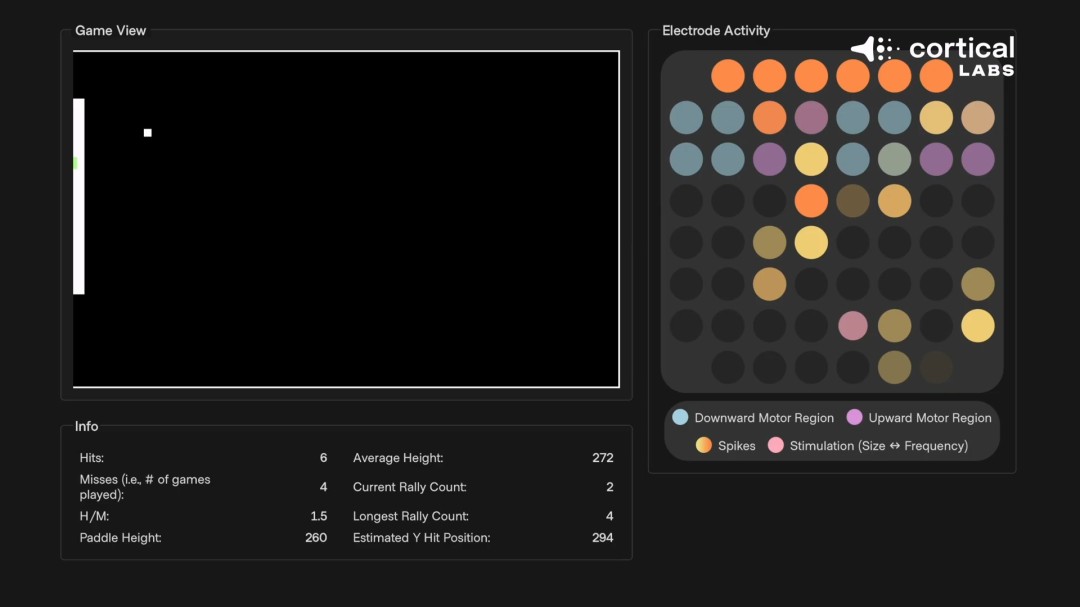Select the Electrode Activity panel title
The height and width of the screenshot is (607, 1080).
716,31
